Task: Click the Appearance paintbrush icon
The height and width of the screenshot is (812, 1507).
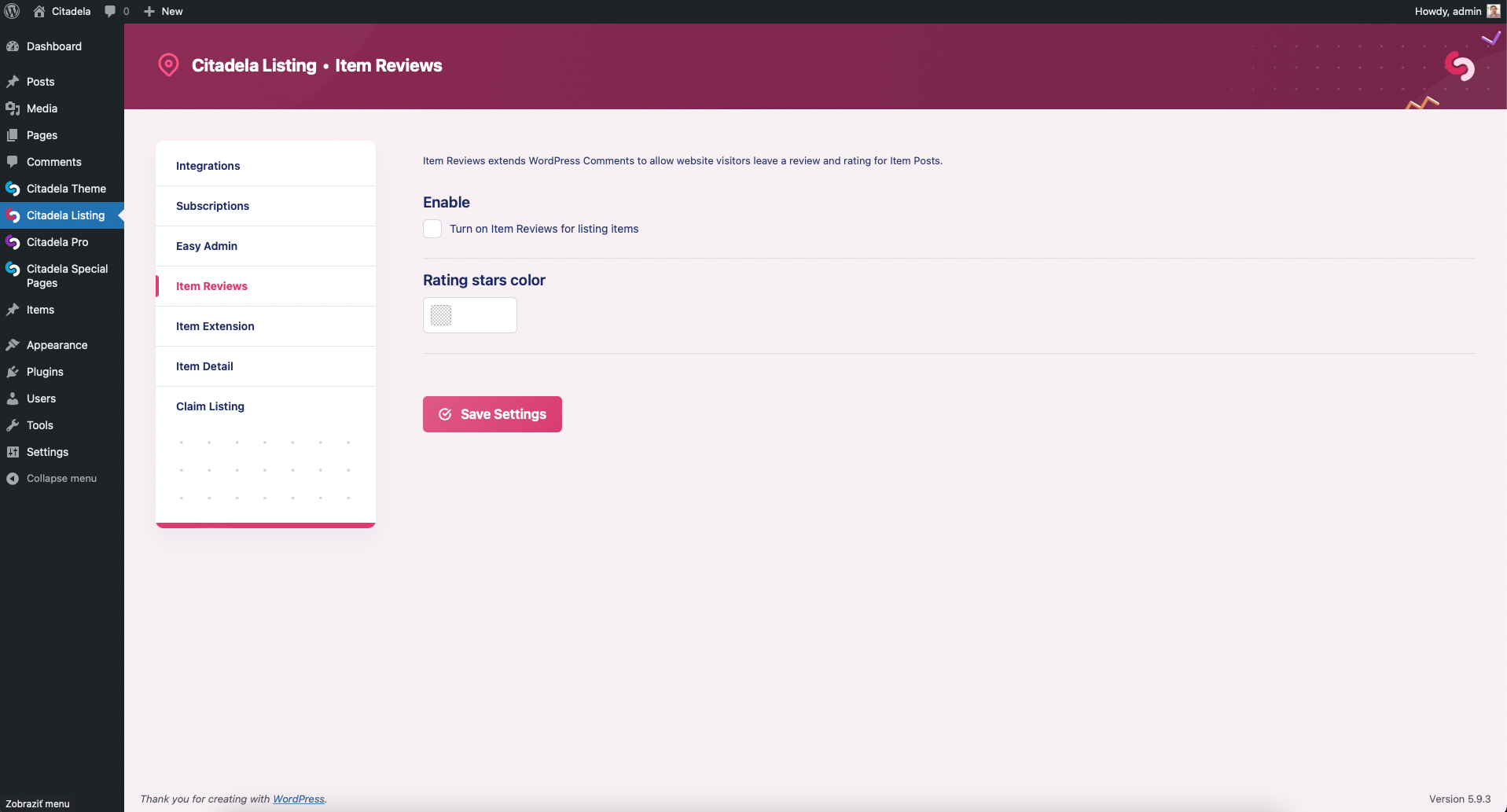Action: pyautogui.click(x=13, y=345)
